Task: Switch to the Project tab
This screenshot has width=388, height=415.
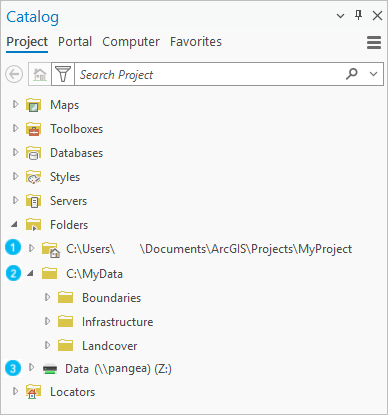Action: [x=27, y=42]
